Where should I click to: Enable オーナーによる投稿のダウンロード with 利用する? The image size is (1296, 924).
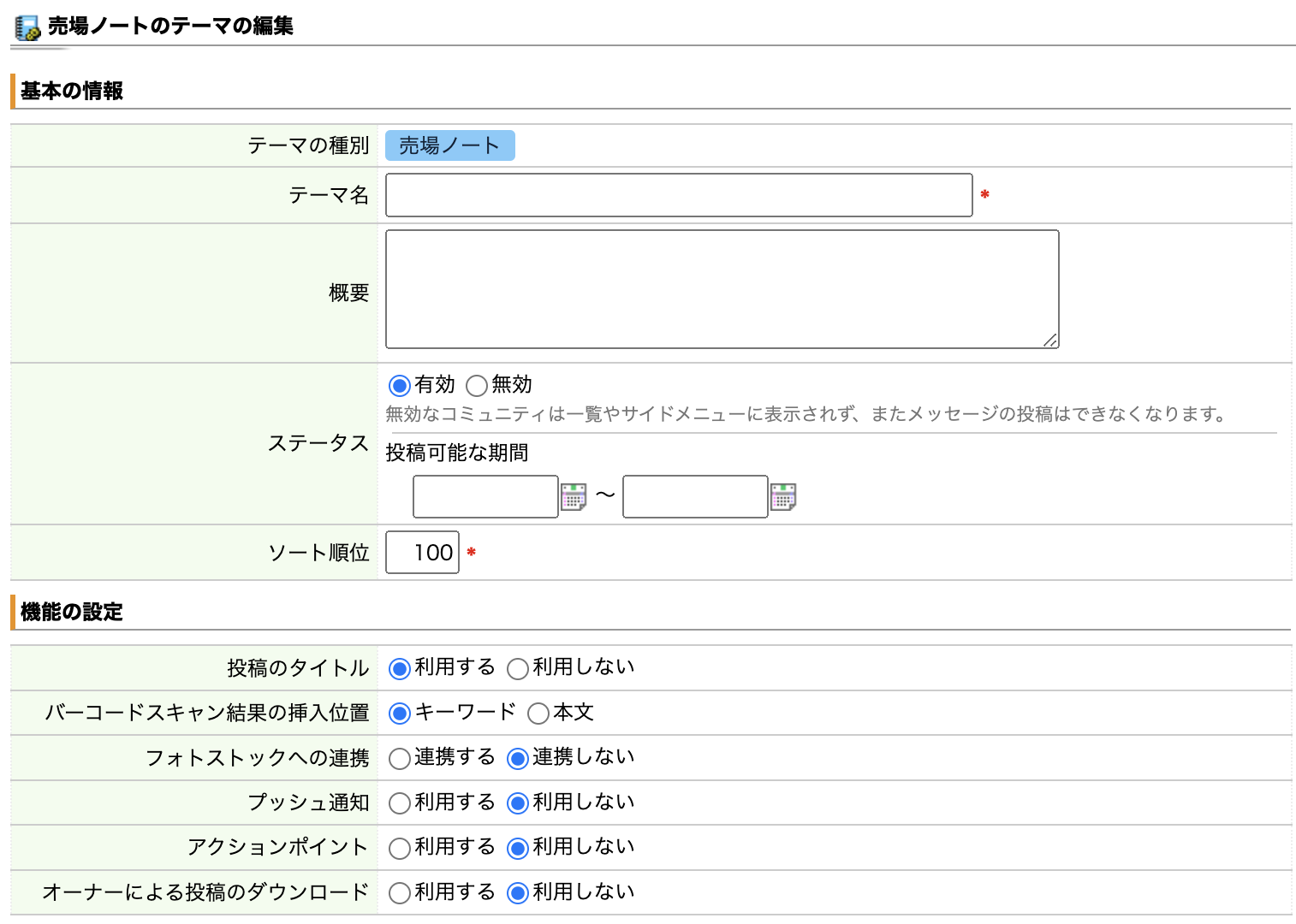tap(400, 893)
